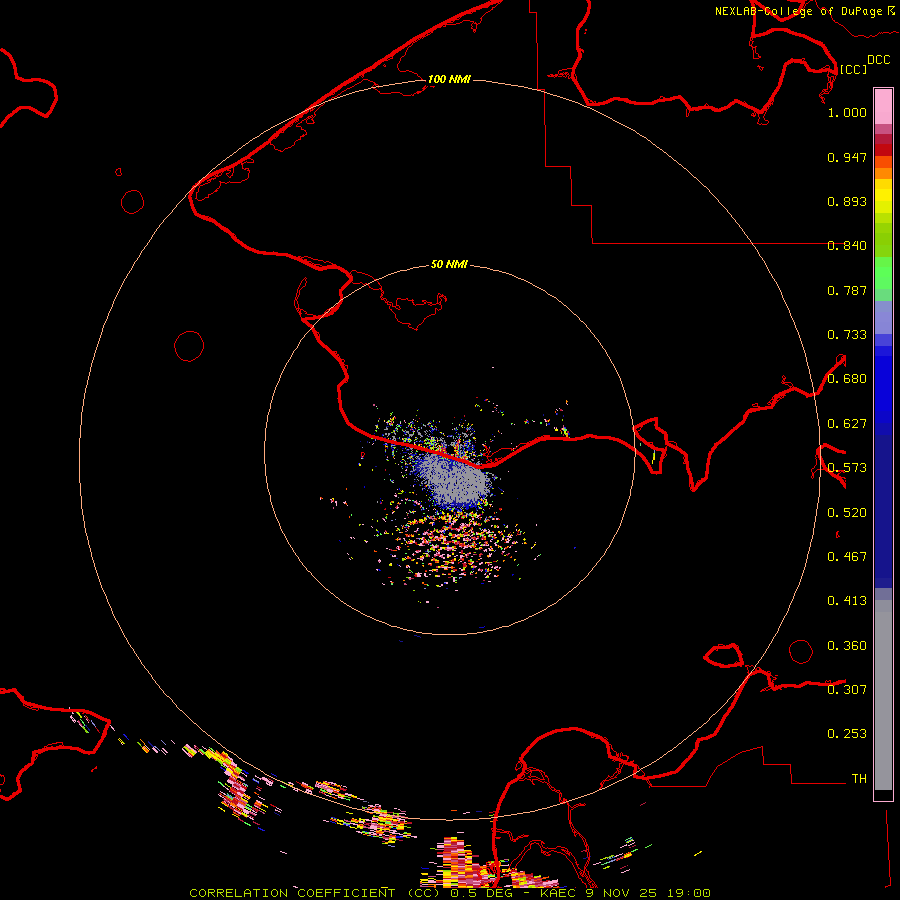Select the 0.787 scale value
The image size is (900, 900).
(847, 290)
